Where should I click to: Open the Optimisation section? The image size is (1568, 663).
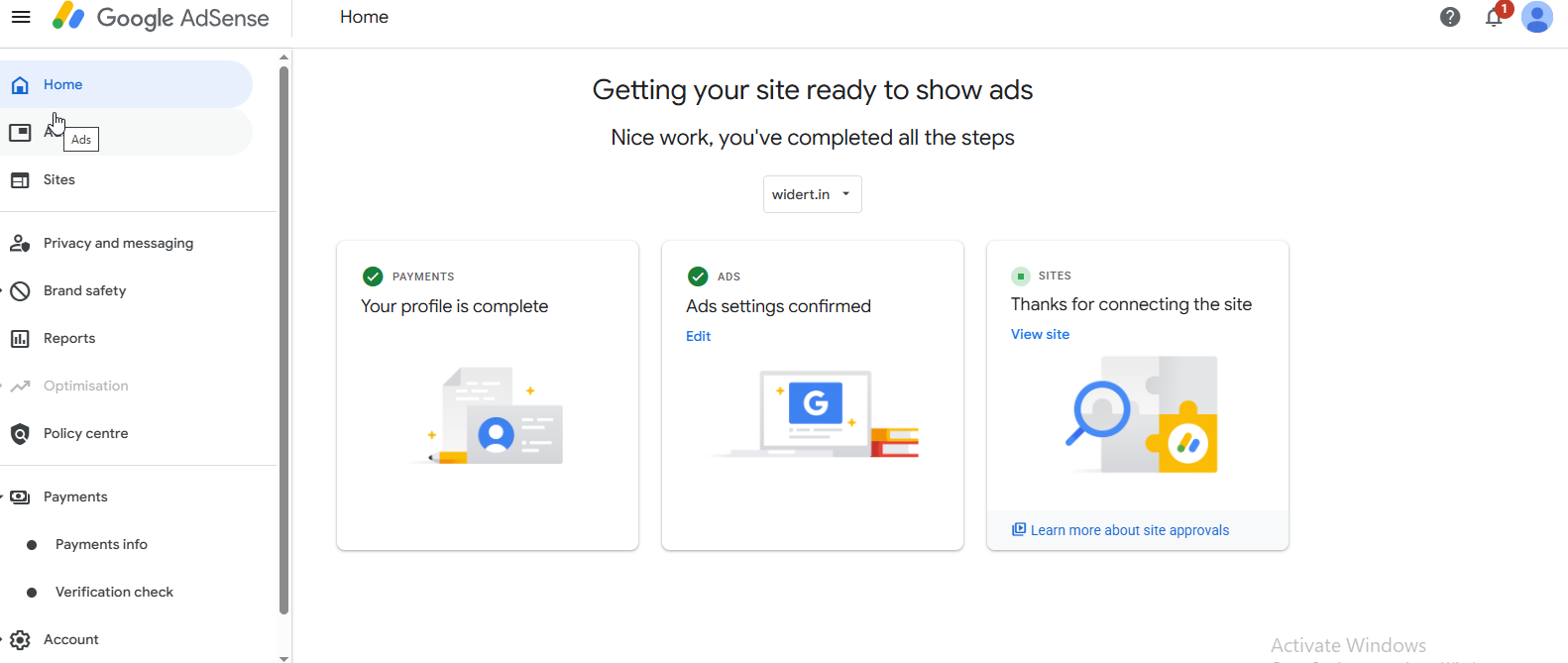(126, 386)
